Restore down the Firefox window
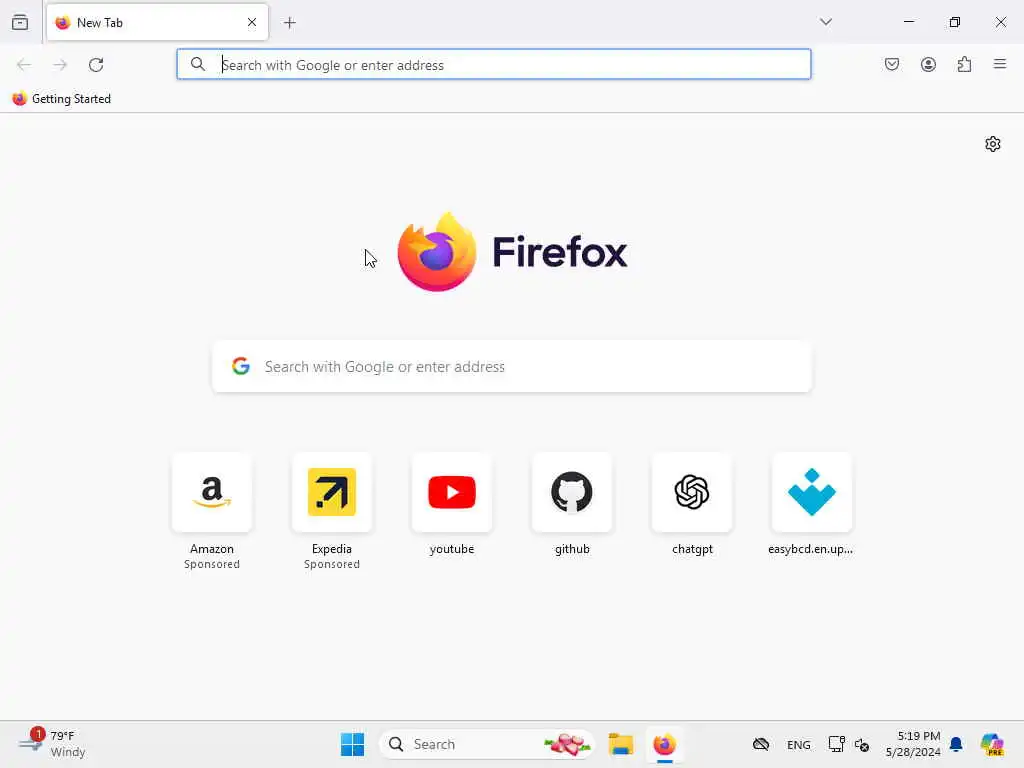 (x=955, y=22)
